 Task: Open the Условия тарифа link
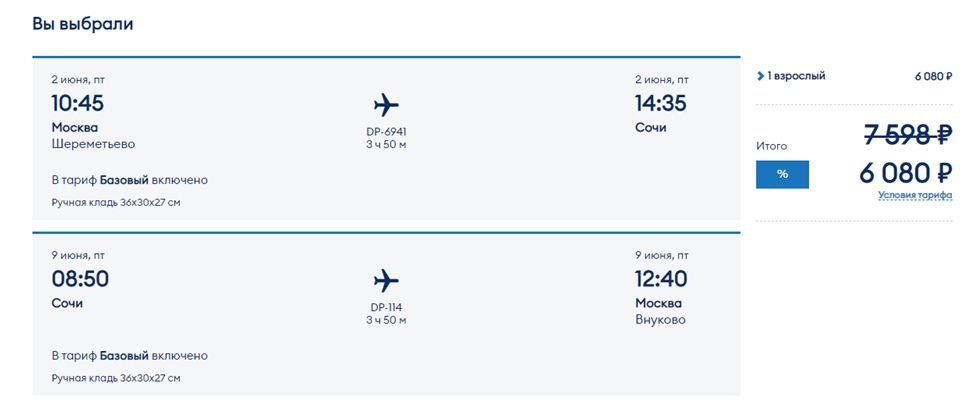915,195
